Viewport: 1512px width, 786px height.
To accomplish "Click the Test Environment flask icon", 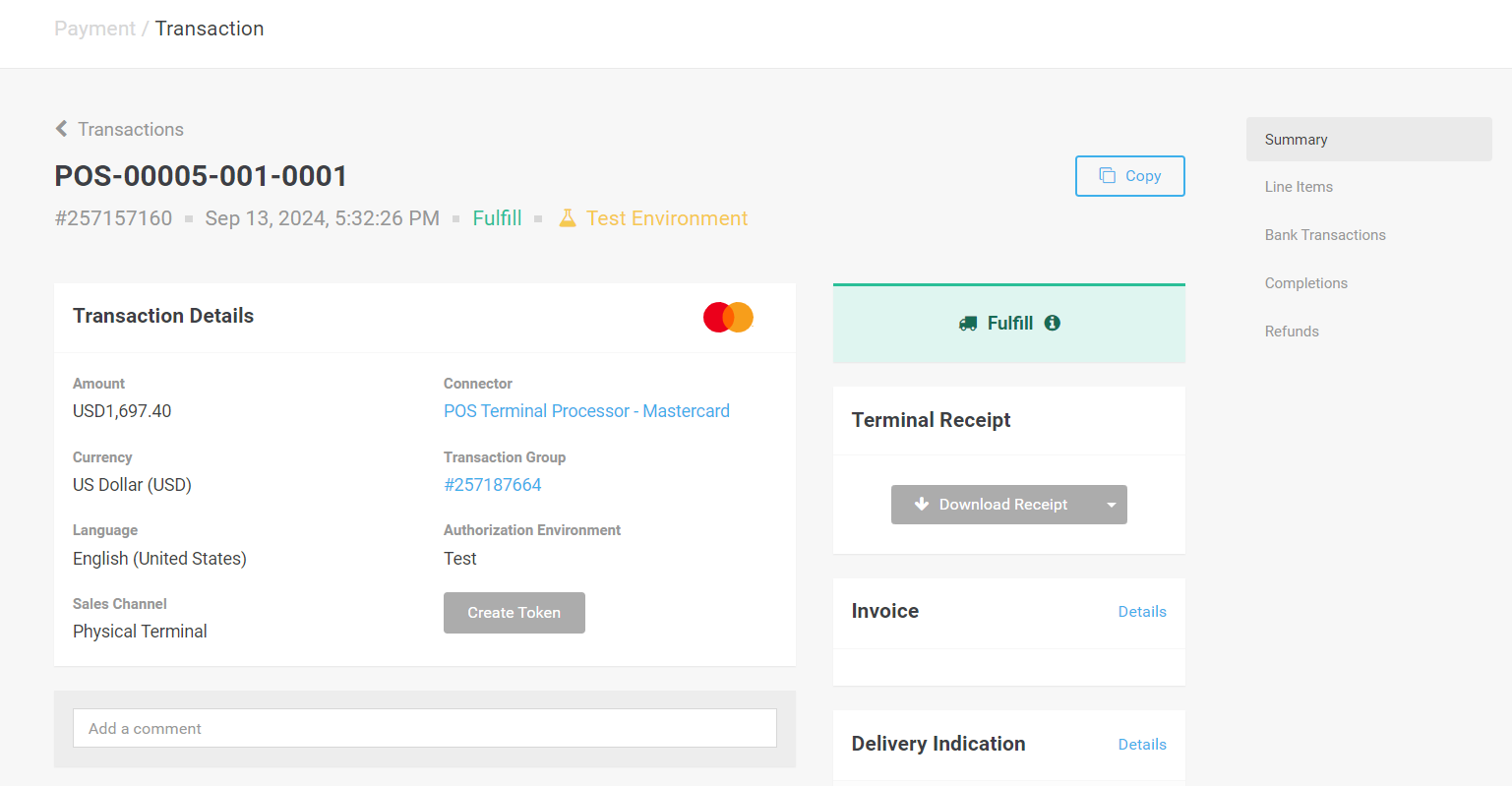I will [x=568, y=218].
